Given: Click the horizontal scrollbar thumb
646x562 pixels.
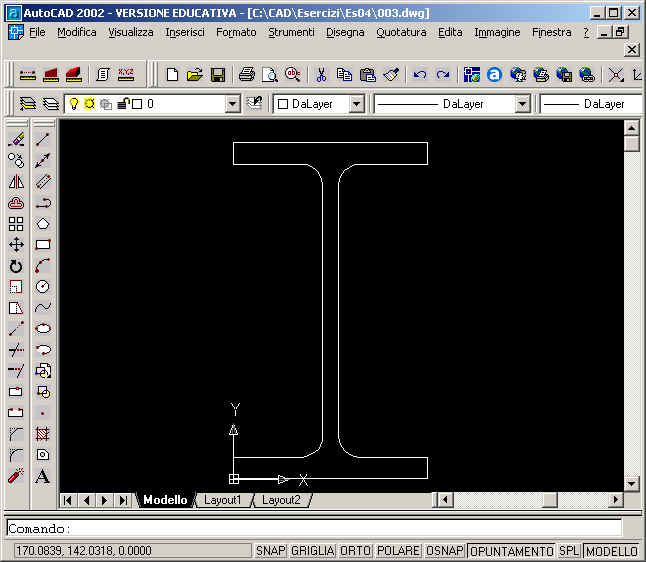Looking at the screenshot, I should click(x=550, y=500).
